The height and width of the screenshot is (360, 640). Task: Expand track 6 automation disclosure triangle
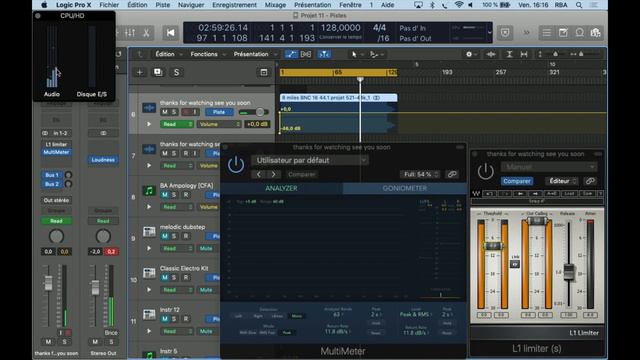[149, 124]
